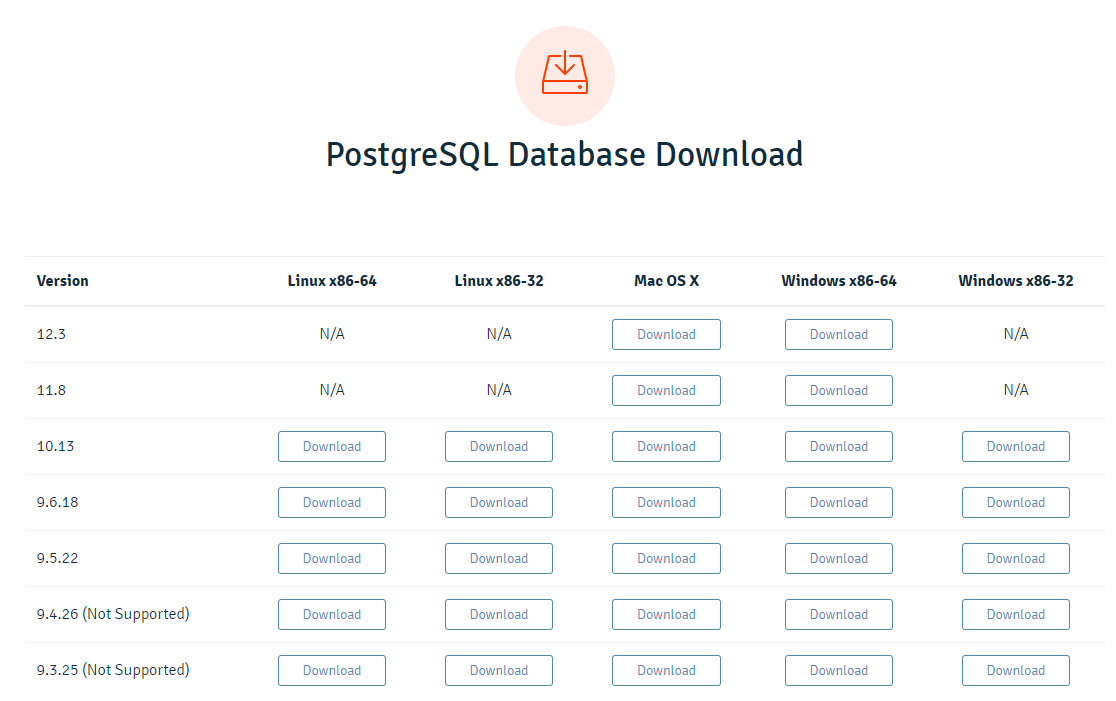Select the 9.3.25 (Not Supported) label
The image size is (1116, 701).
(113, 670)
